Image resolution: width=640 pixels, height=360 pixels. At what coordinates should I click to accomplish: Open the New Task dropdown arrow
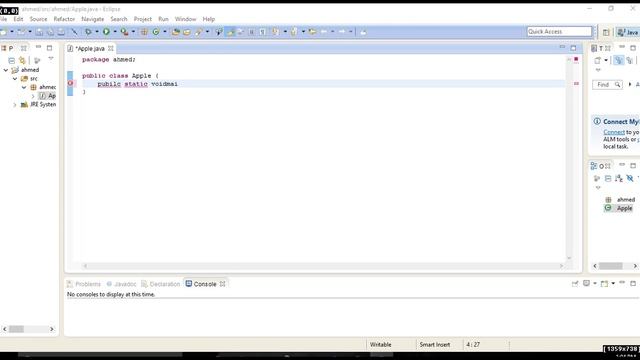click(606, 60)
